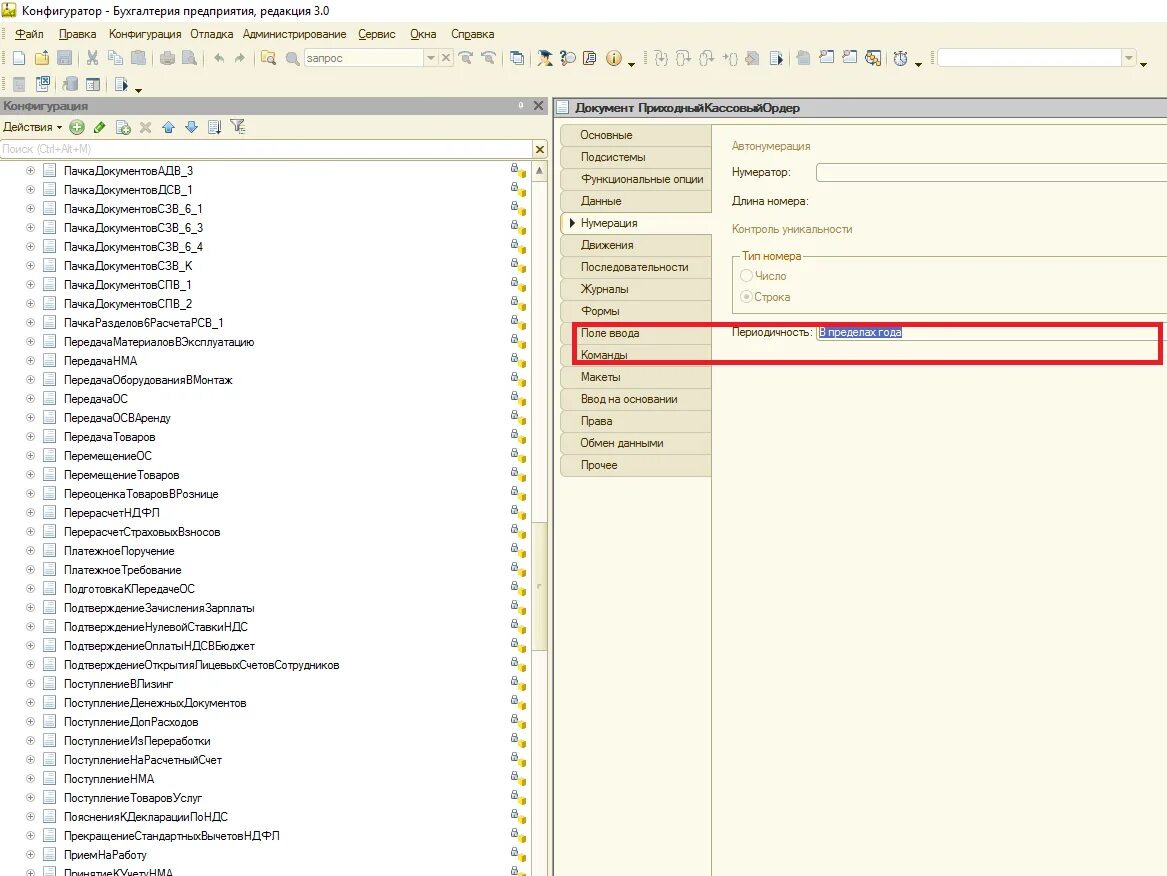Expand the ПриемНаРаботу tree node
This screenshot has width=1167, height=876.
click(x=31, y=854)
